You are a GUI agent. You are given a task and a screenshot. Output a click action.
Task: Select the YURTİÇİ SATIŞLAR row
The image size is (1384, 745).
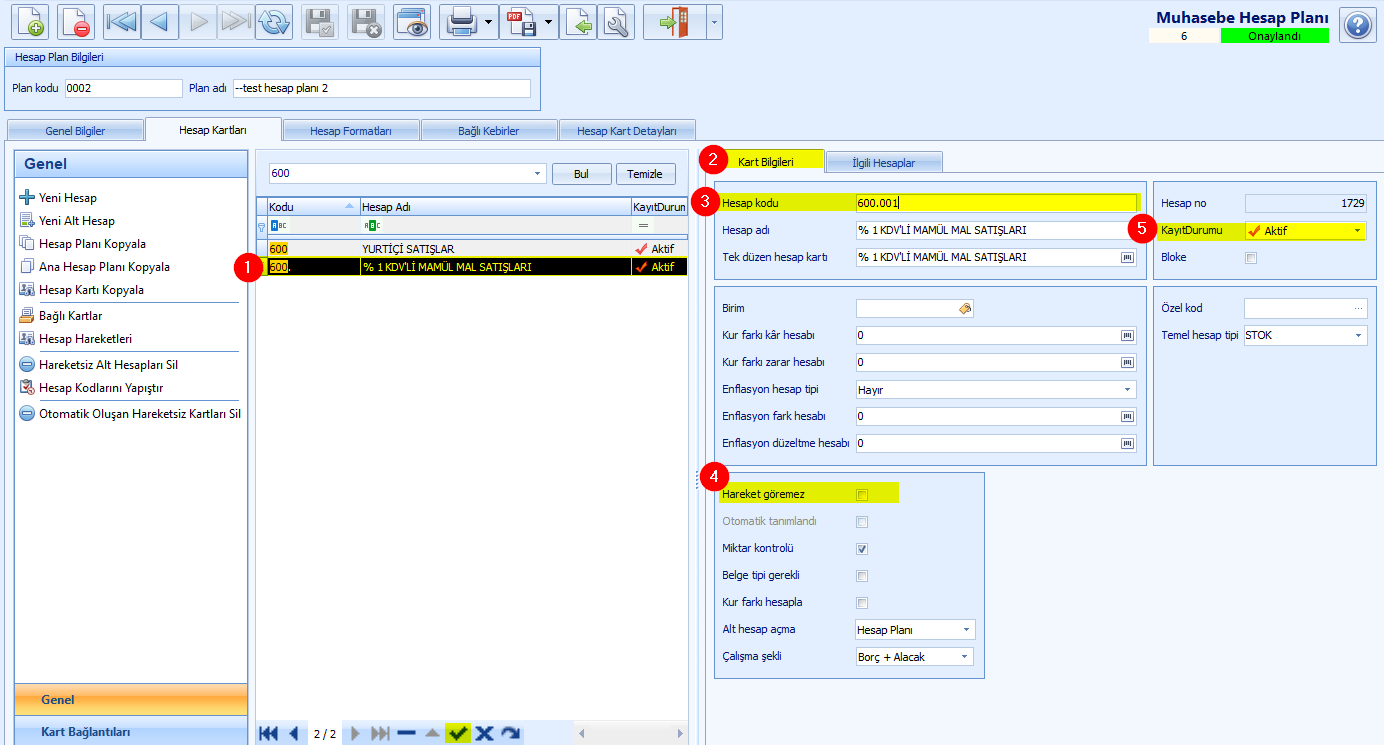tap(471, 248)
